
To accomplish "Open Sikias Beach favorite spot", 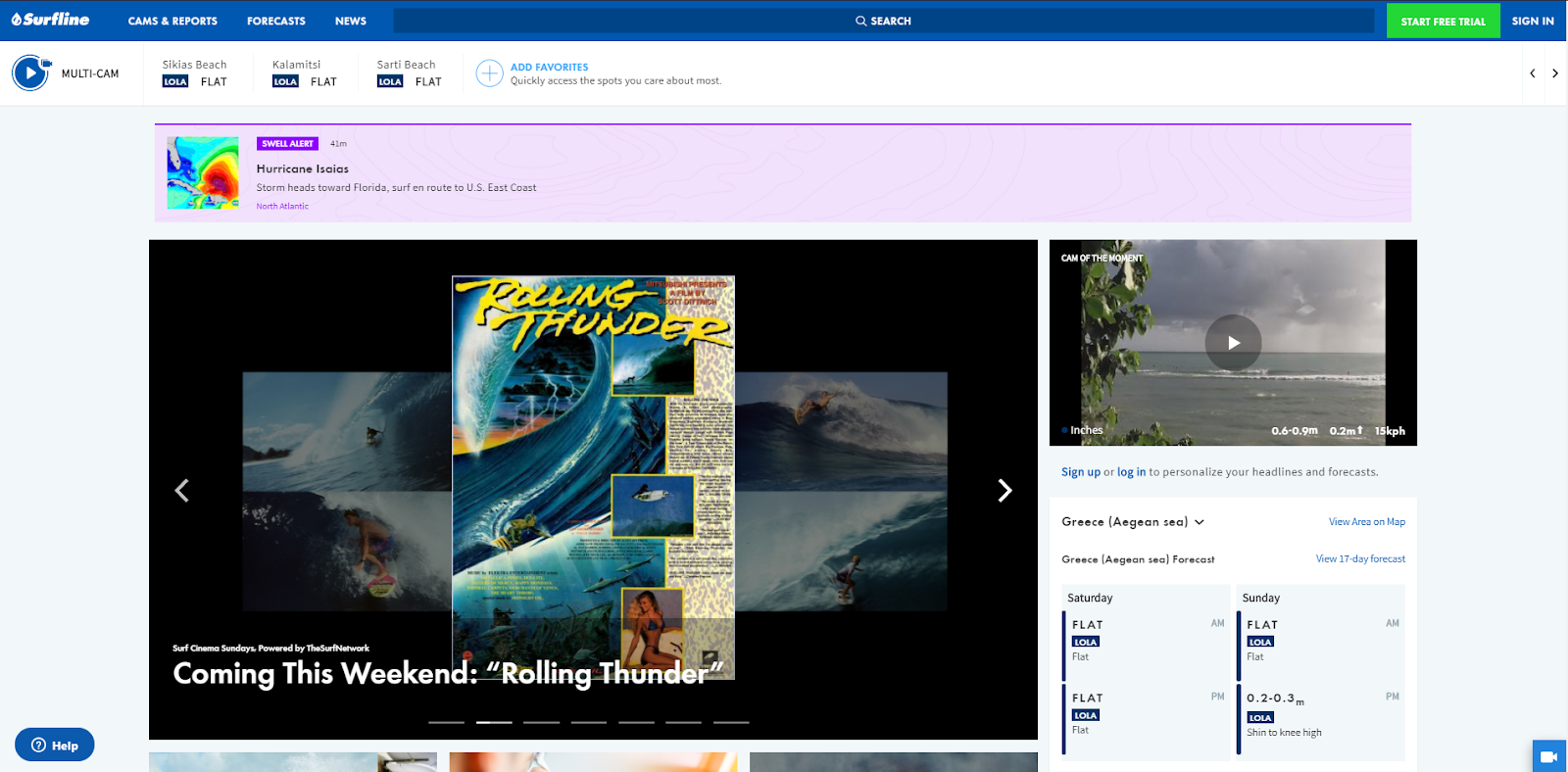I will click(x=194, y=73).
